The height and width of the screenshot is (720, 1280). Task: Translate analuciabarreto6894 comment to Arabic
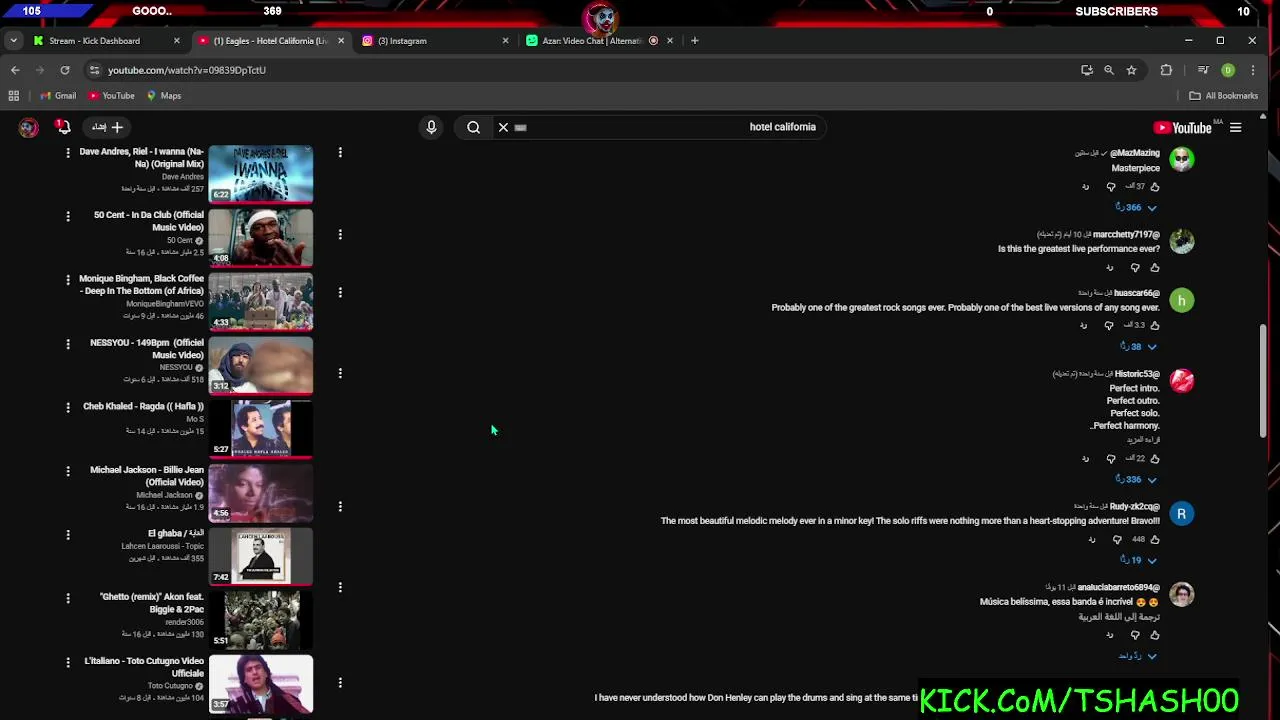pos(1119,617)
